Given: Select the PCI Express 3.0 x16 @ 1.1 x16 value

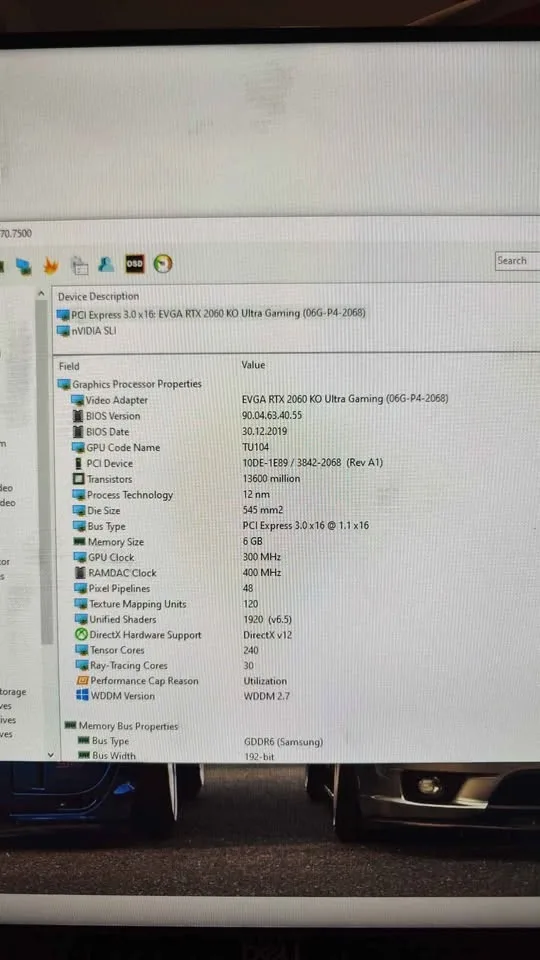Looking at the screenshot, I should click(306, 525).
